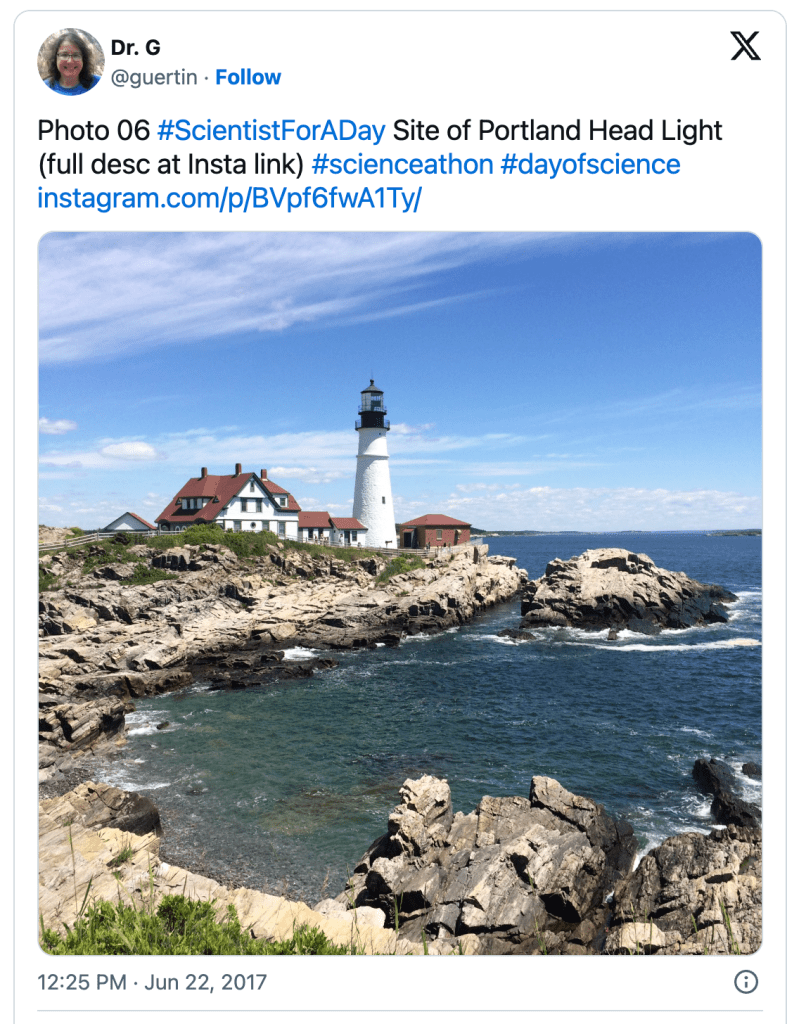The width and height of the screenshot is (806, 1024).
Task: Visit the instagram.com/p/BVpf6fwA1Ty/ link
Action: (x=230, y=198)
